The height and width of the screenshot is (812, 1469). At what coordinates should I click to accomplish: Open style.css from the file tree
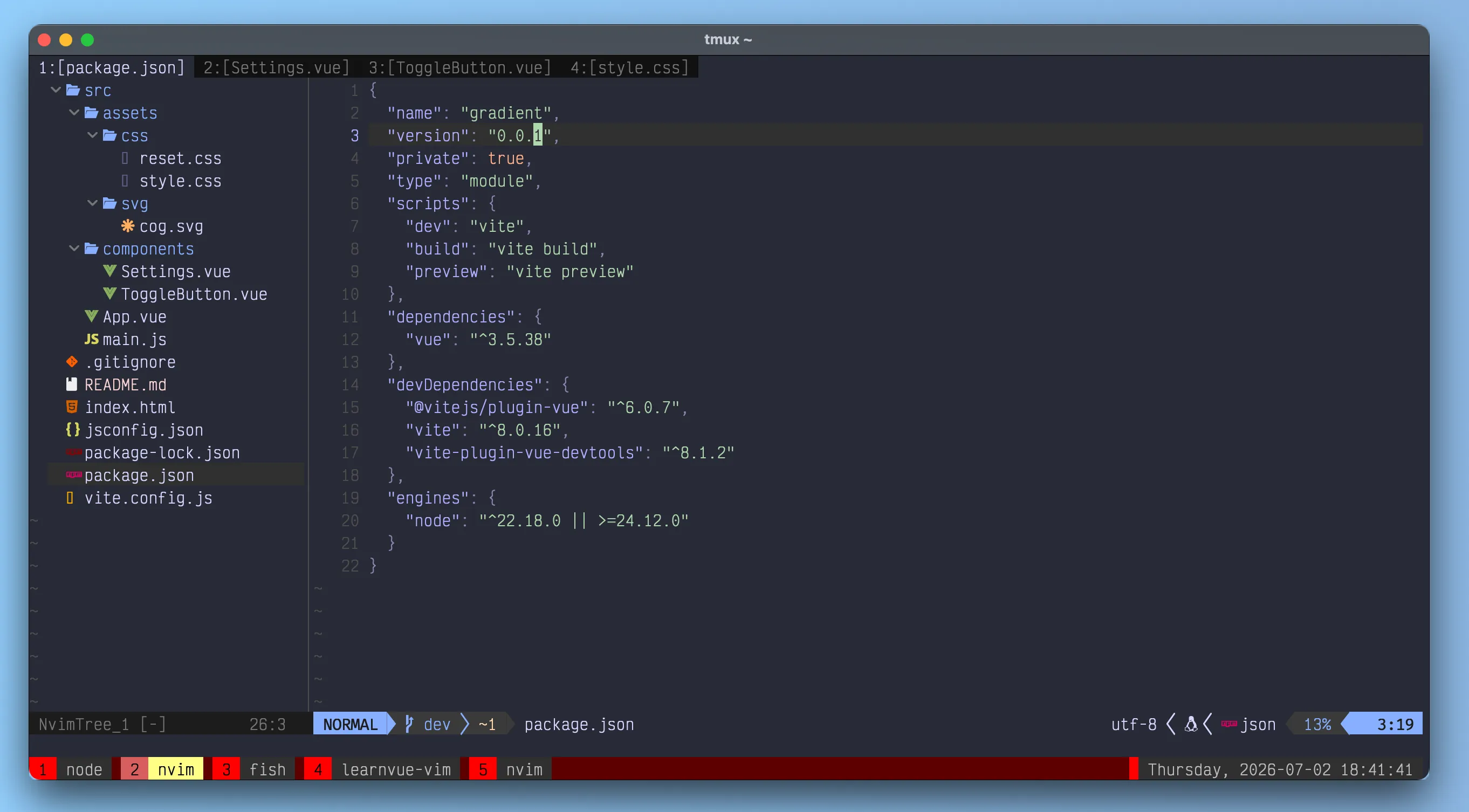pyautogui.click(x=180, y=181)
